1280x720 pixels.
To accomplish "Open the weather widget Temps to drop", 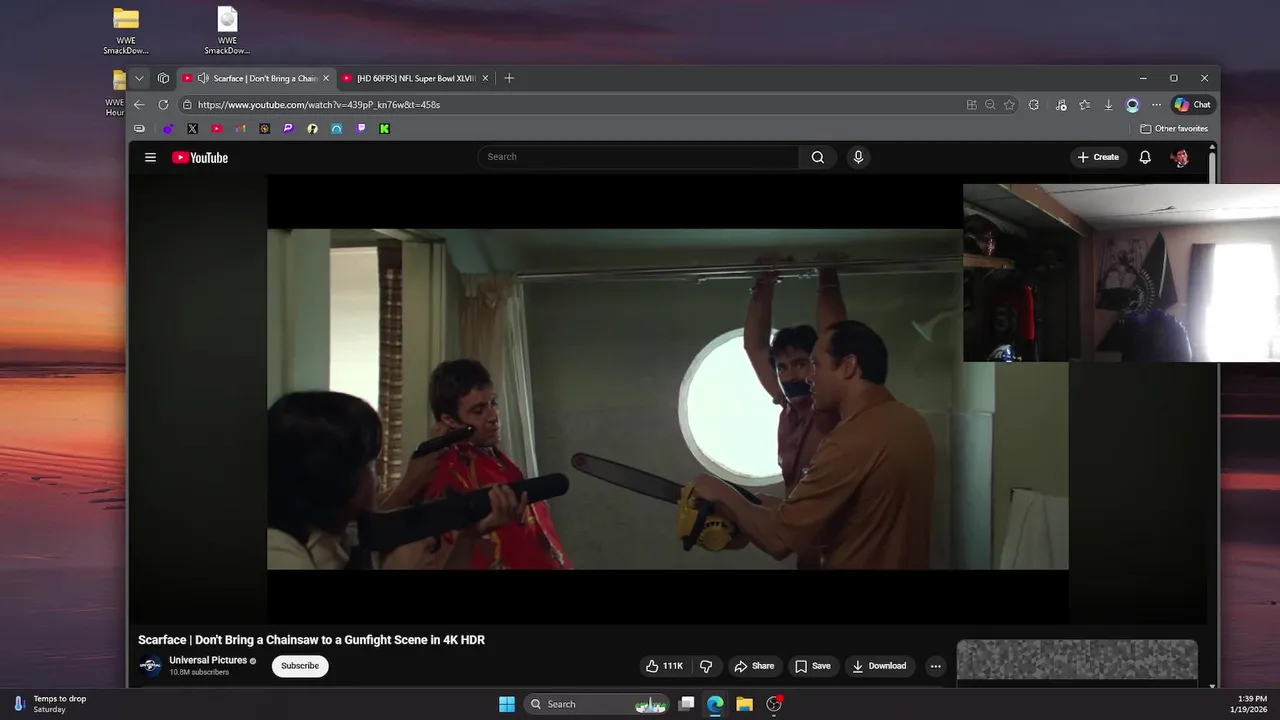I will [x=50, y=704].
